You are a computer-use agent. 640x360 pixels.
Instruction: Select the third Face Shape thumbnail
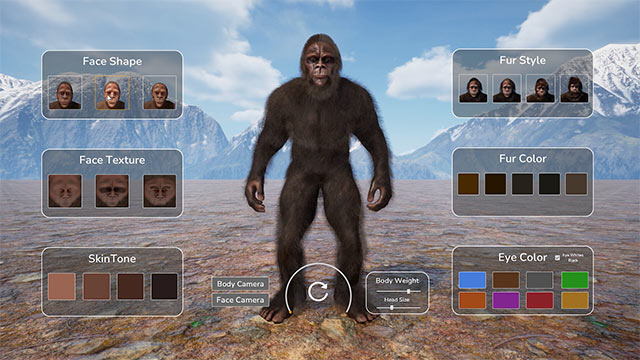click(160, 92)
